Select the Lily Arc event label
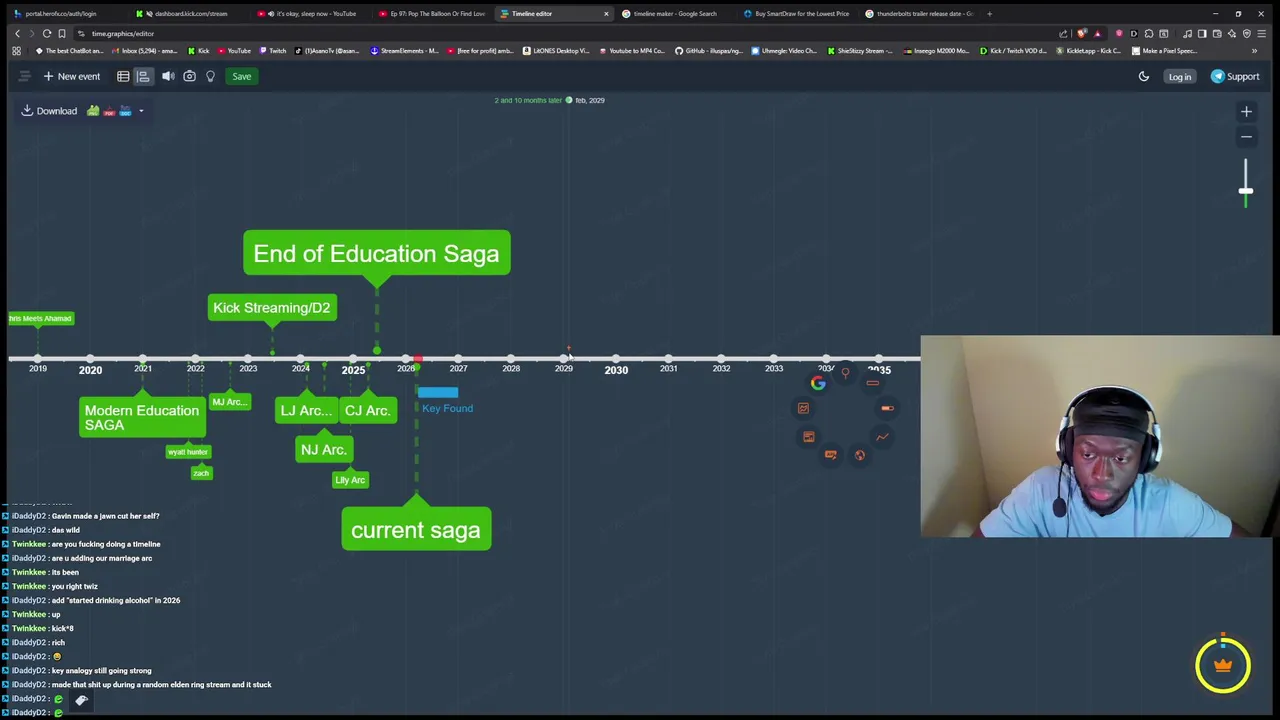 (x=350, y=480)
